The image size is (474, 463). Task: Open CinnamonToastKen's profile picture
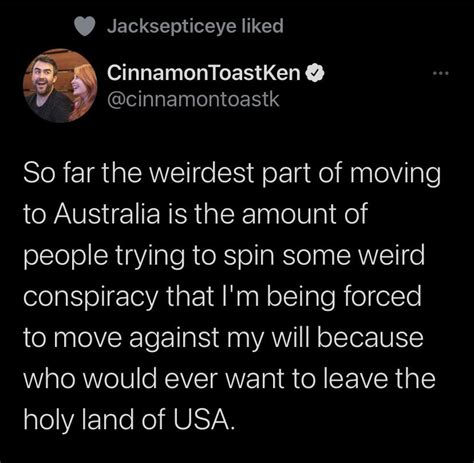[60, 86]
